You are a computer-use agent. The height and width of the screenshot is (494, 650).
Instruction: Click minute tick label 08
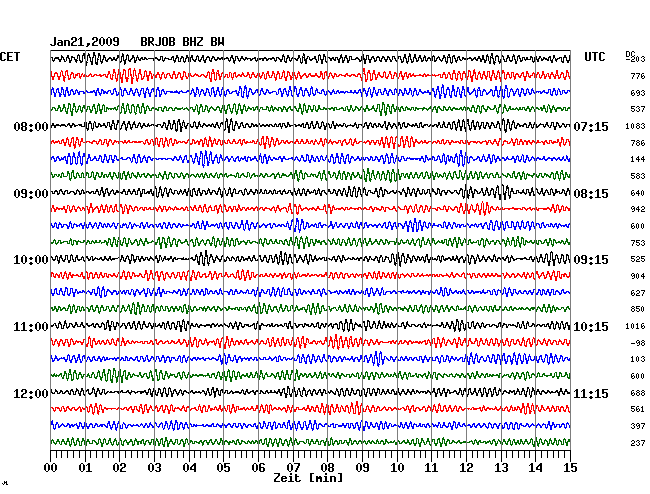[327, 468]
